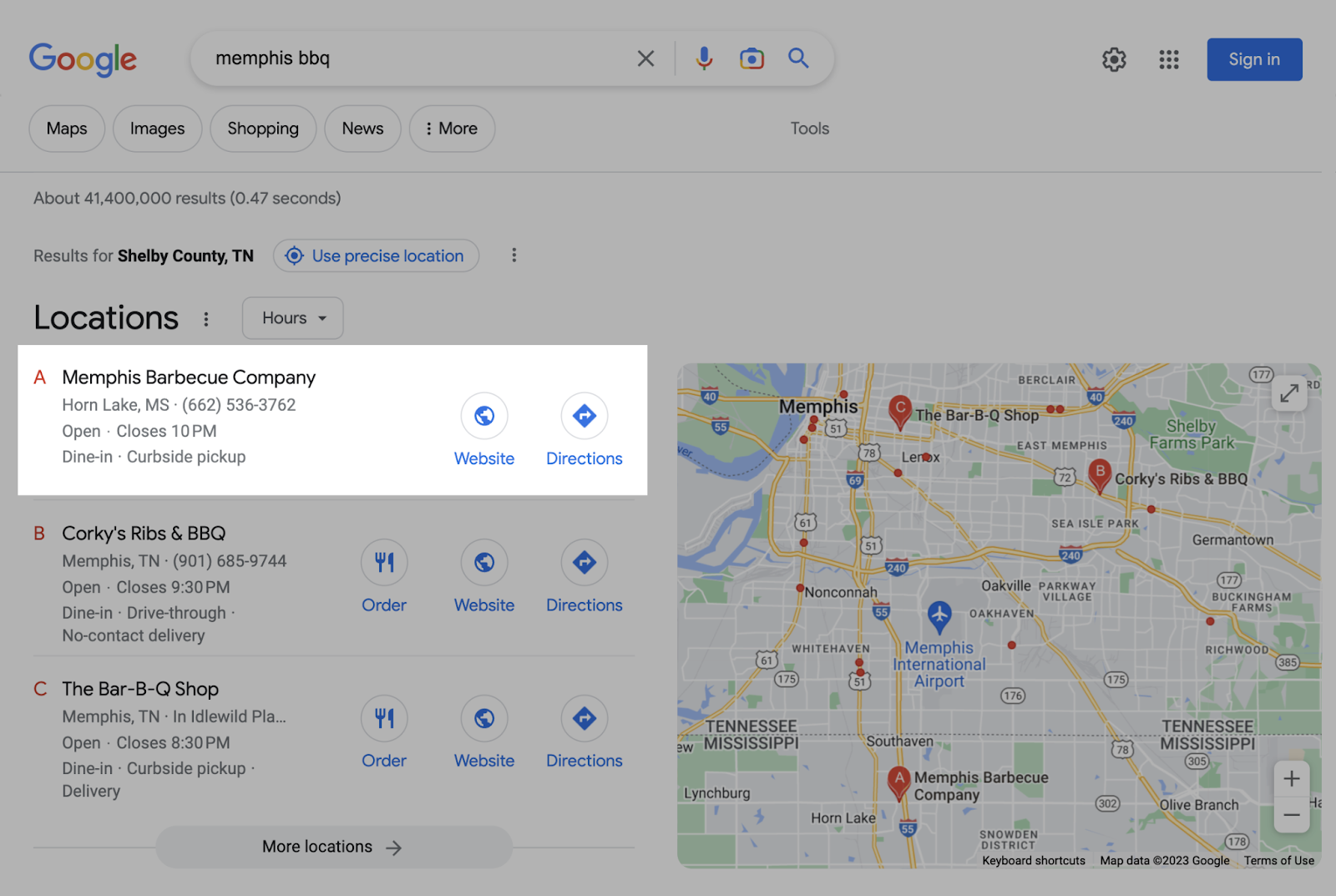Screen dimensions: 1336x896
Task: Clear the search box with X icon
Action: (x=645, y=58)
